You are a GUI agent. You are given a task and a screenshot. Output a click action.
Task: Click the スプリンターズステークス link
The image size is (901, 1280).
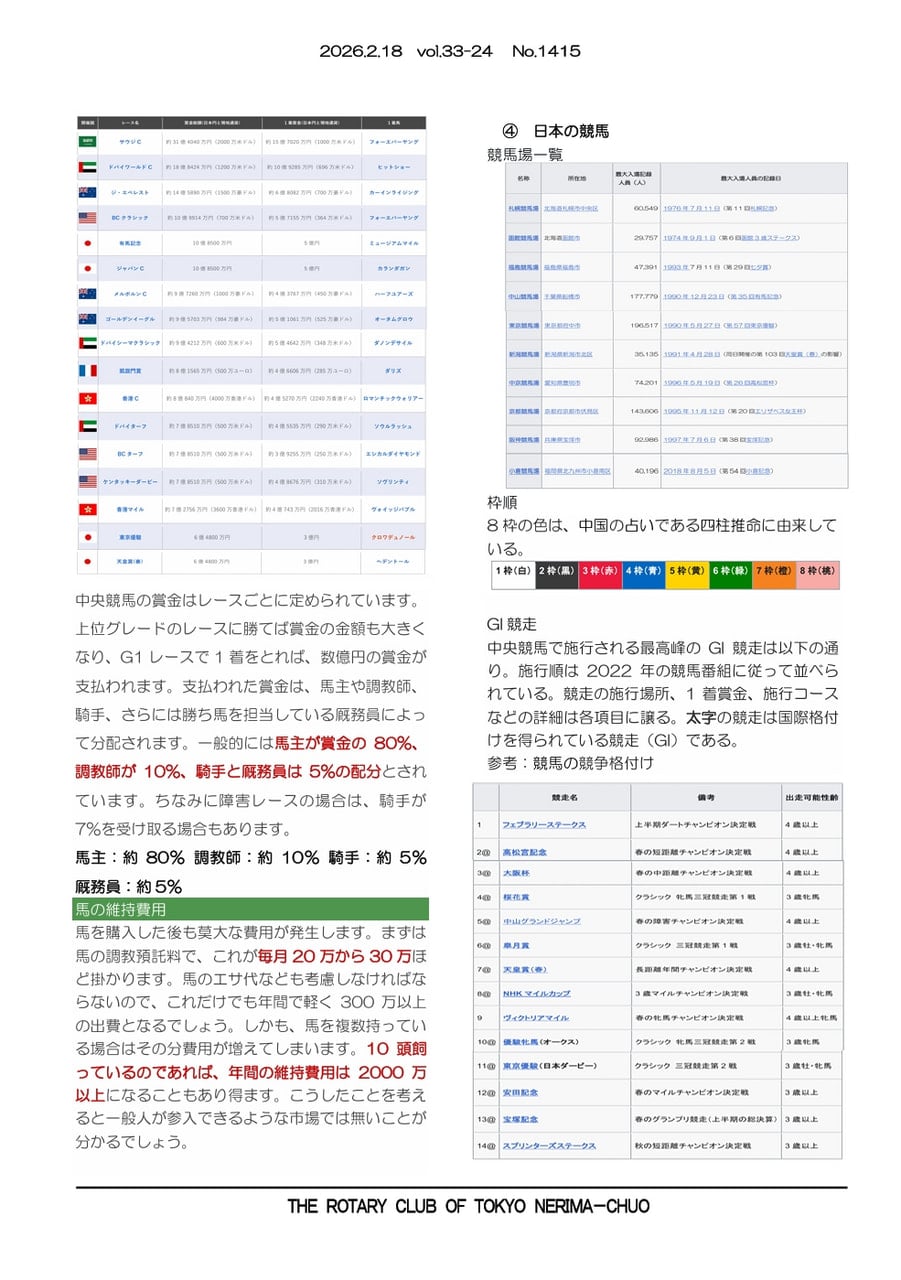click(x=549, y=1145)
